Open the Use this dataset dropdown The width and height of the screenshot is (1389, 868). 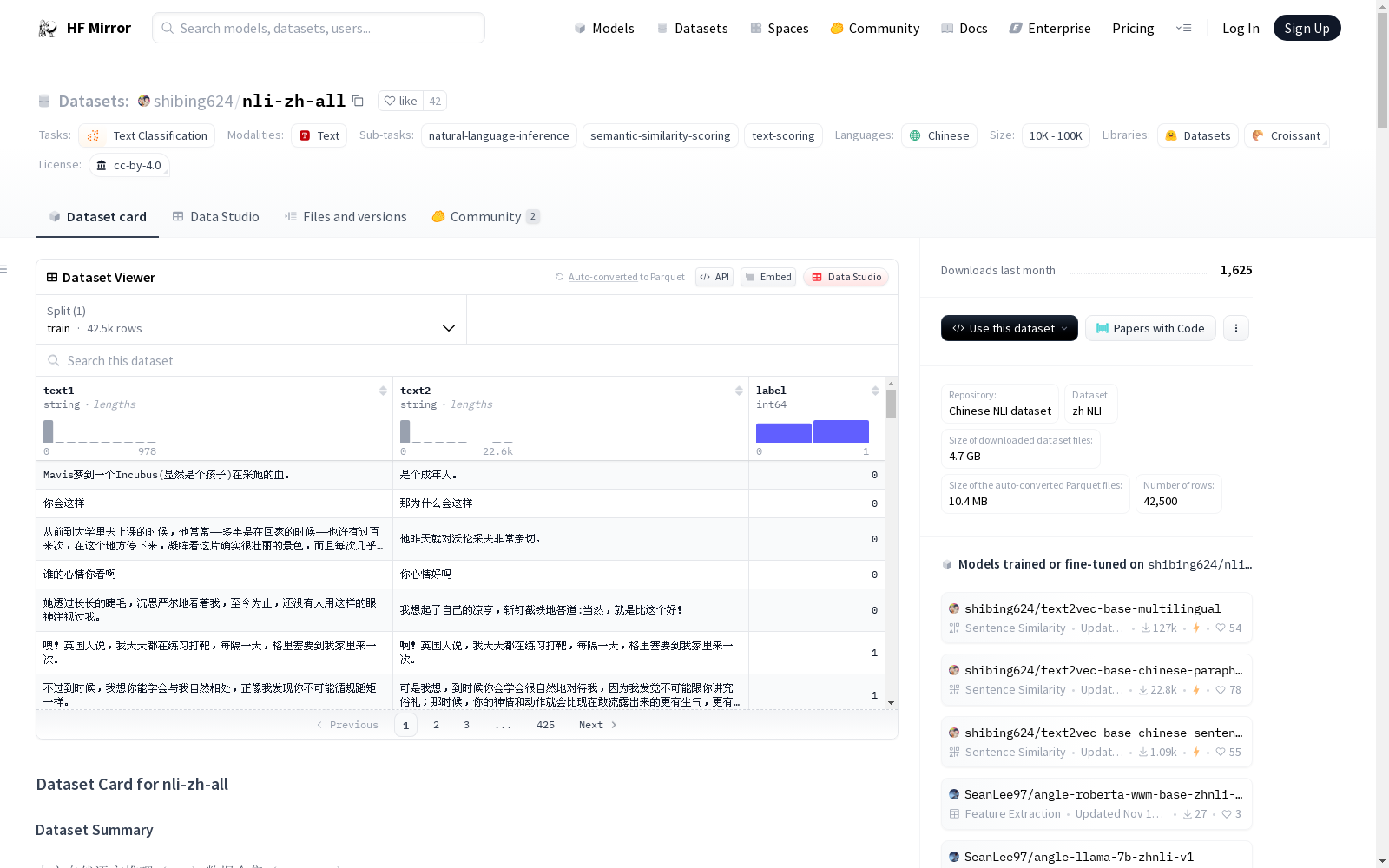pyautogui.click(x=1010, y=328)
